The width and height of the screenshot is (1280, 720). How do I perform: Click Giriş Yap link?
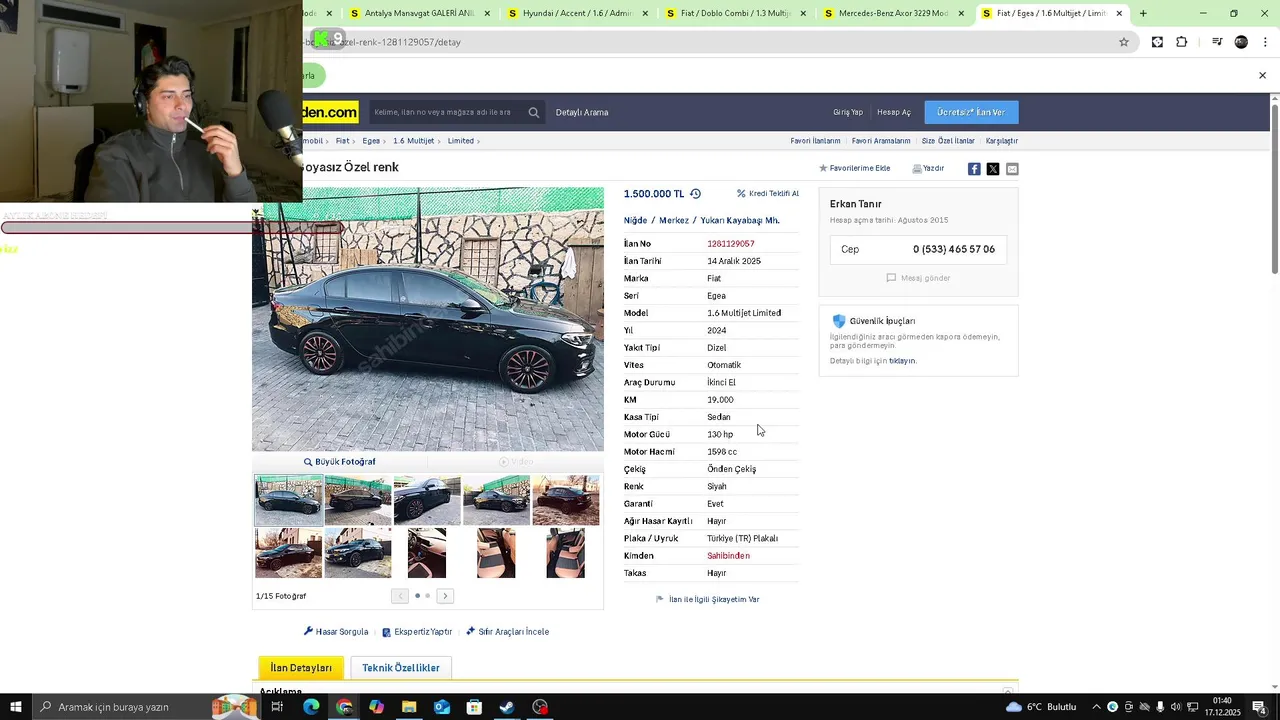848,112
